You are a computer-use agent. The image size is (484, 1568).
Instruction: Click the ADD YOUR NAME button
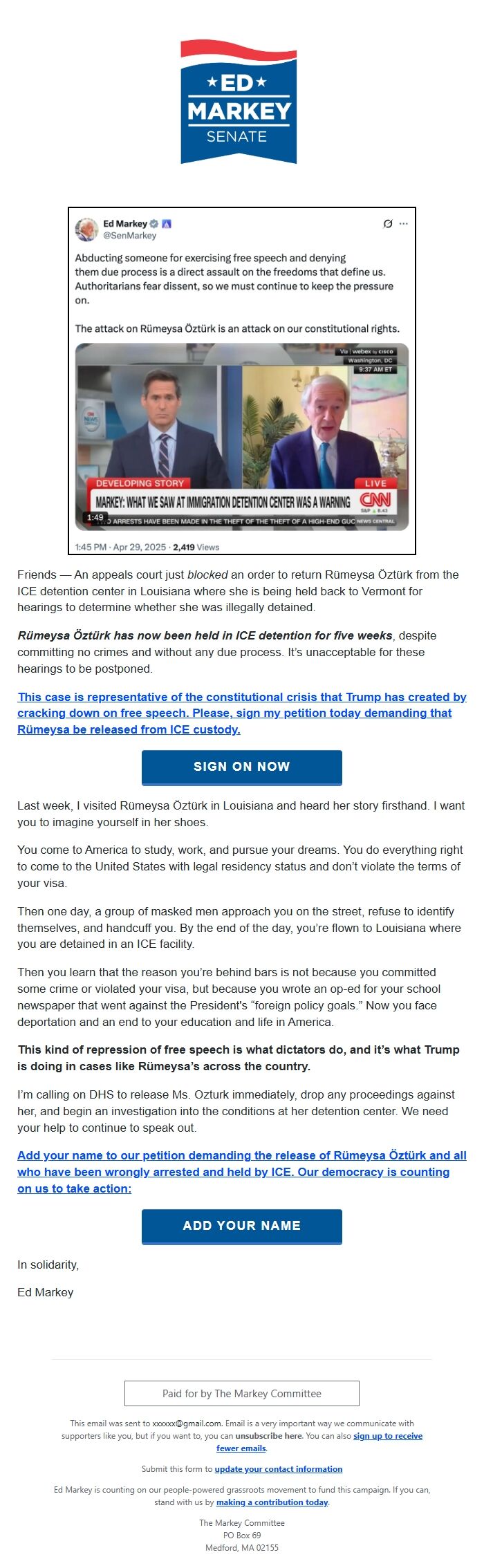pos(241,1226)
